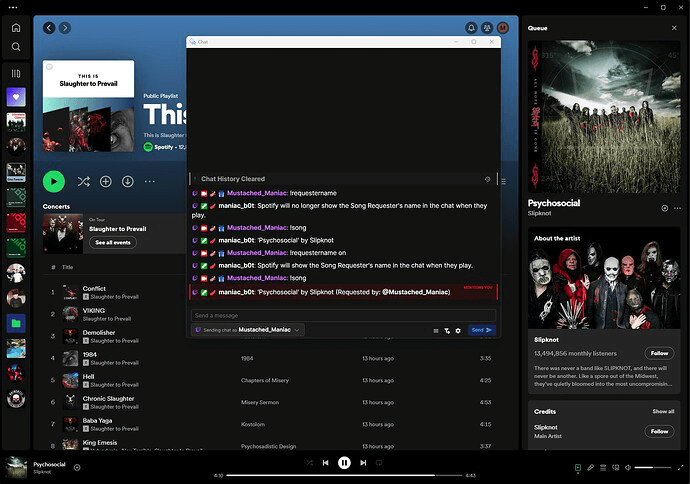Select track Chronic Slaughter

[108, 398]
